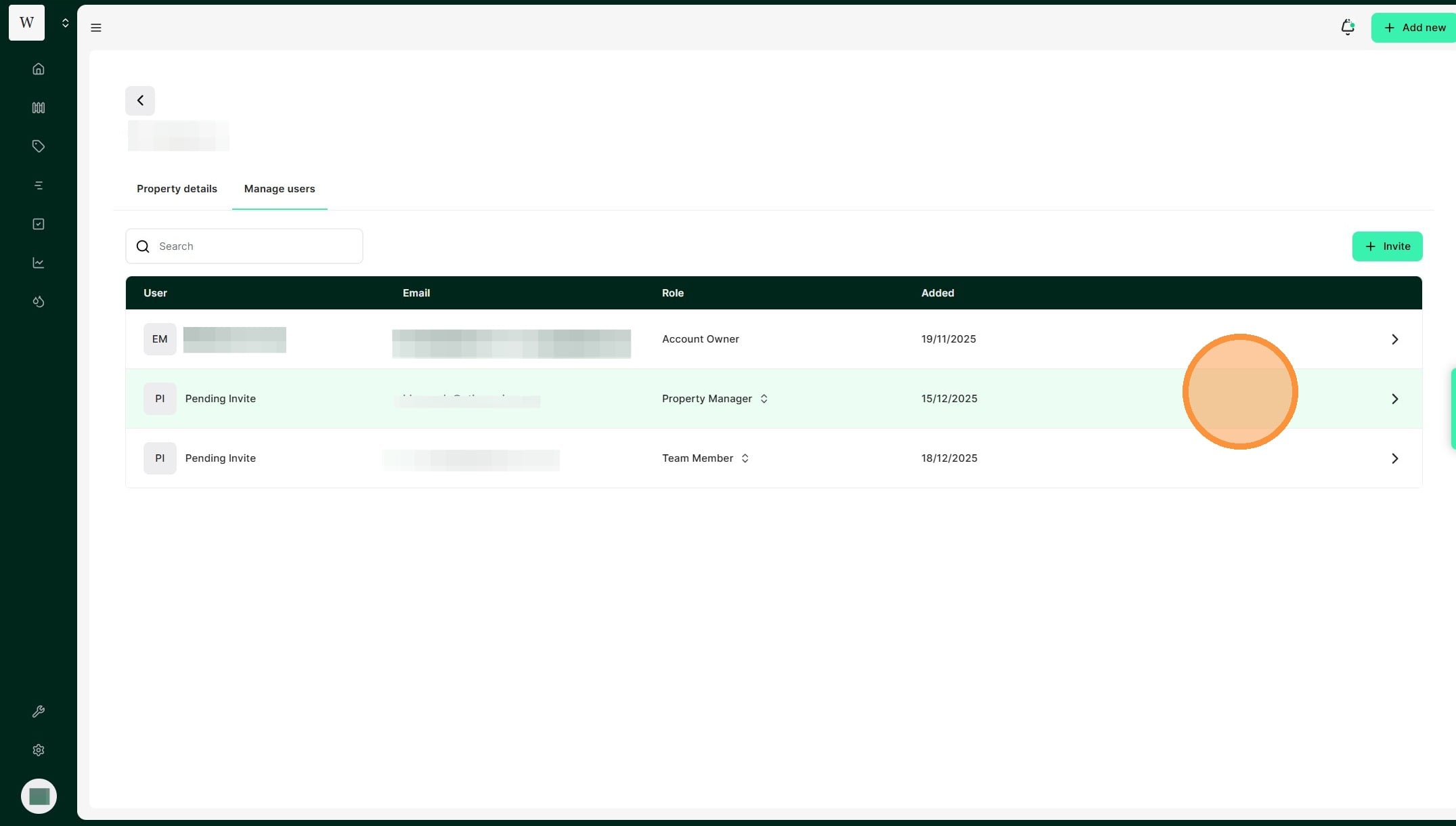This screenshot has height=826, width=1456.
Task: Toggle the hamburger menu icon
Action: coord(96,28)
